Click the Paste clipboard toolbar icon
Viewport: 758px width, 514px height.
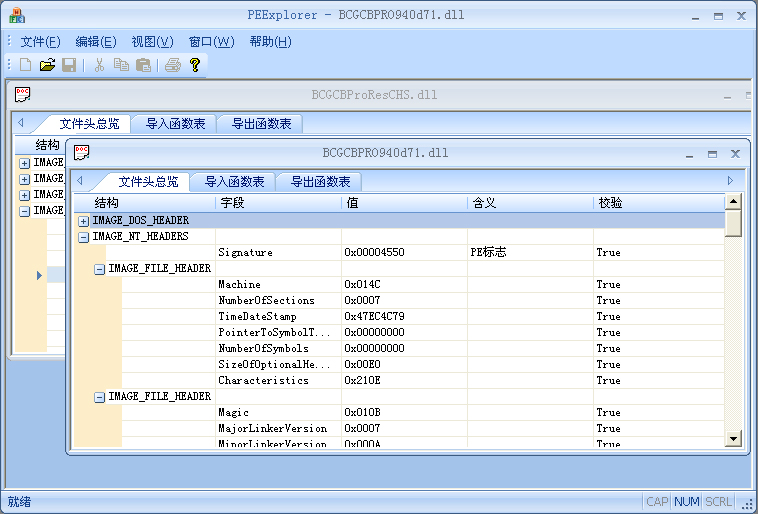coord(143,65)
